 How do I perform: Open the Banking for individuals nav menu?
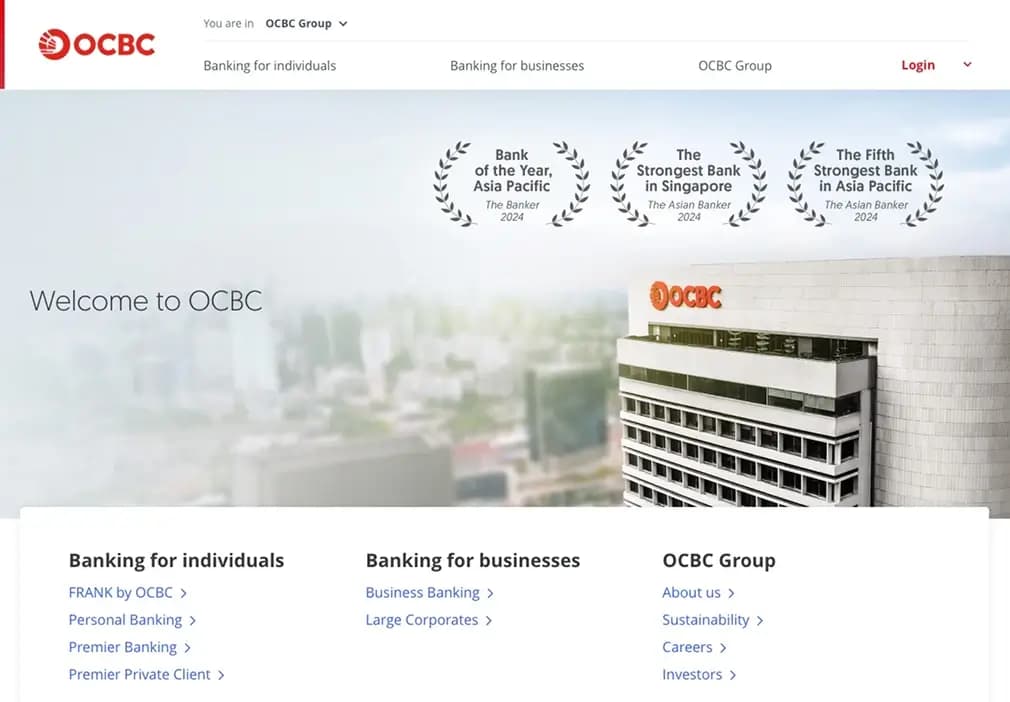tap(270, 66)
